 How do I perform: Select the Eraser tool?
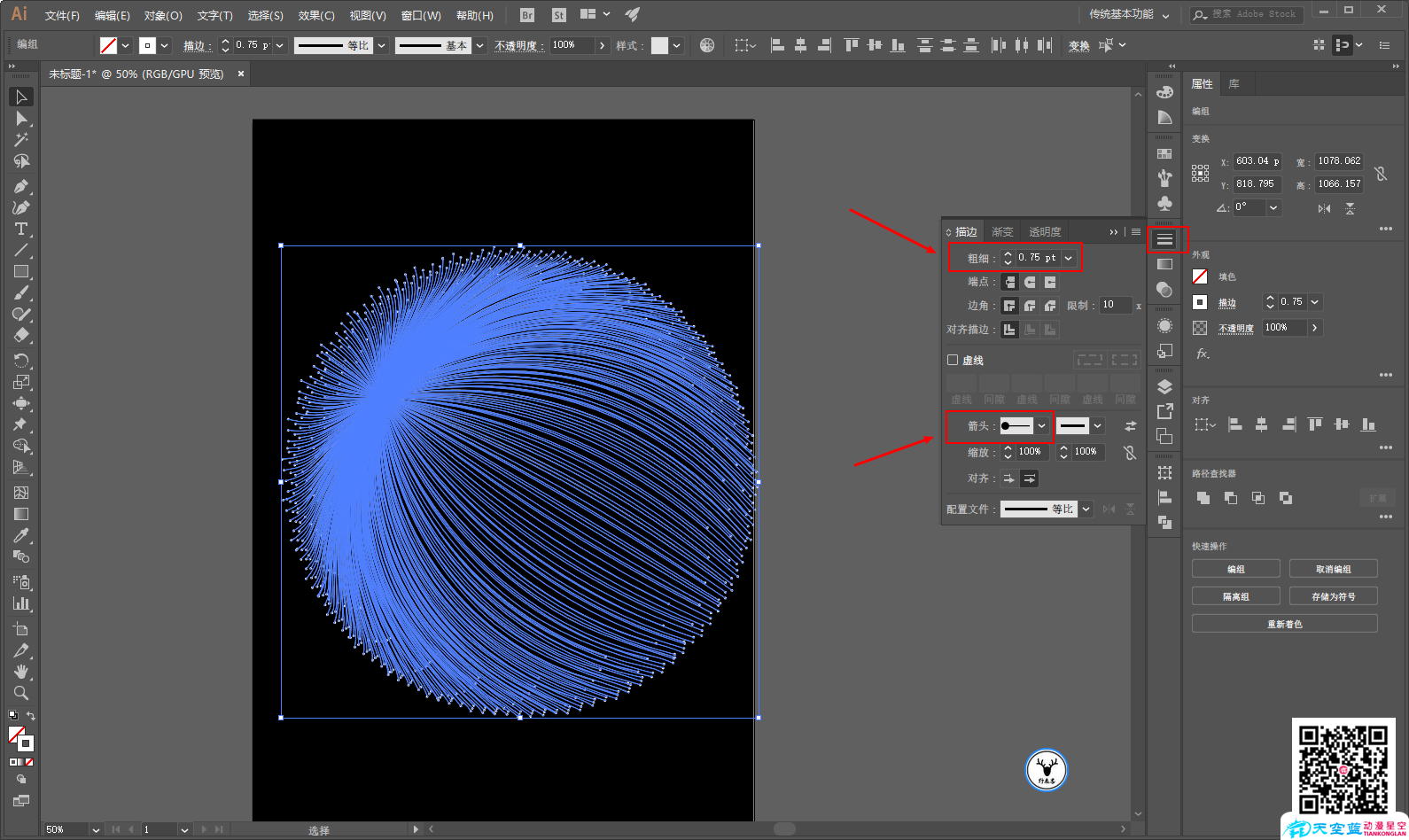[x=21, y=336]
